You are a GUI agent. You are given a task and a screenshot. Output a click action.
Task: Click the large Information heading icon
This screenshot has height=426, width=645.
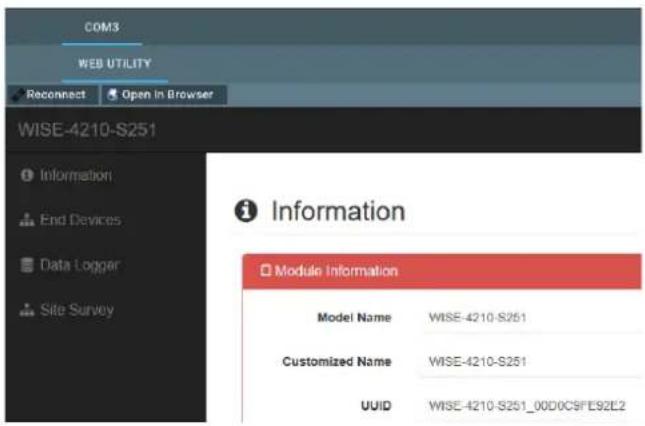click(x=246, y=211)
